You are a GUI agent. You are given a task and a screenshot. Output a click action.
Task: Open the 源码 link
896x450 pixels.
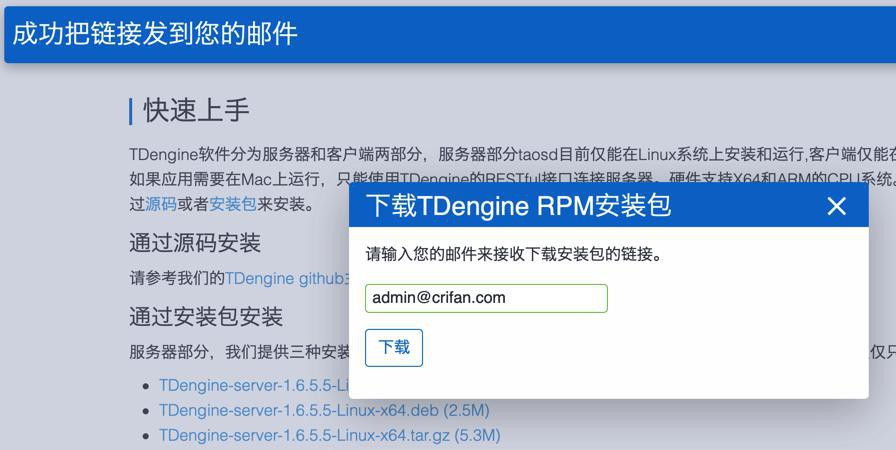(x=161, y=204)
